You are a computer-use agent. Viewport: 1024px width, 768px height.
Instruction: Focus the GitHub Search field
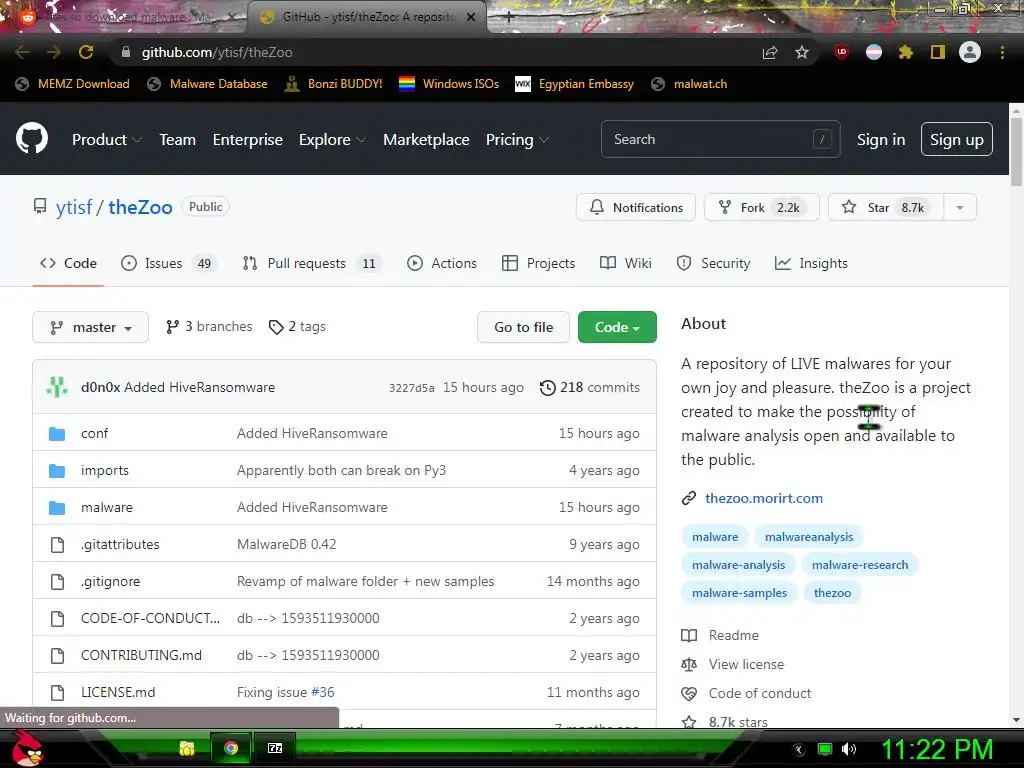(x=720, y=139)
